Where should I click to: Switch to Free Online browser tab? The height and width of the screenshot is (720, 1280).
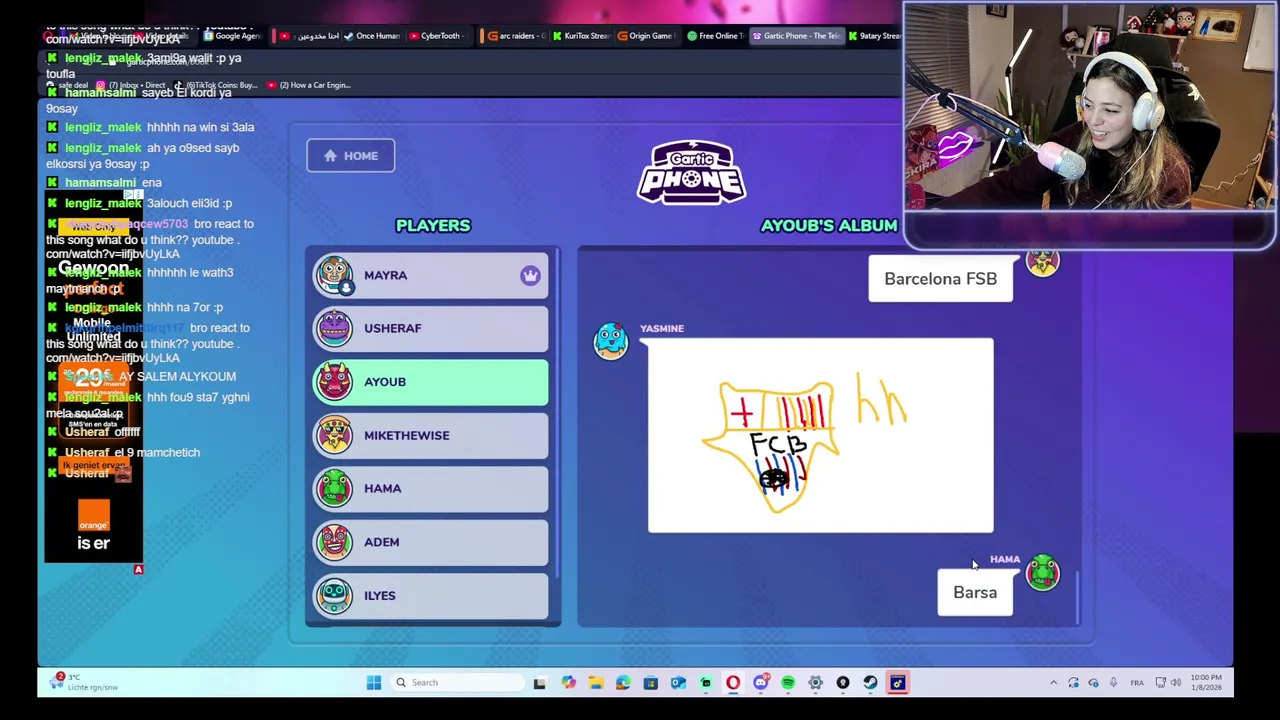716,36
